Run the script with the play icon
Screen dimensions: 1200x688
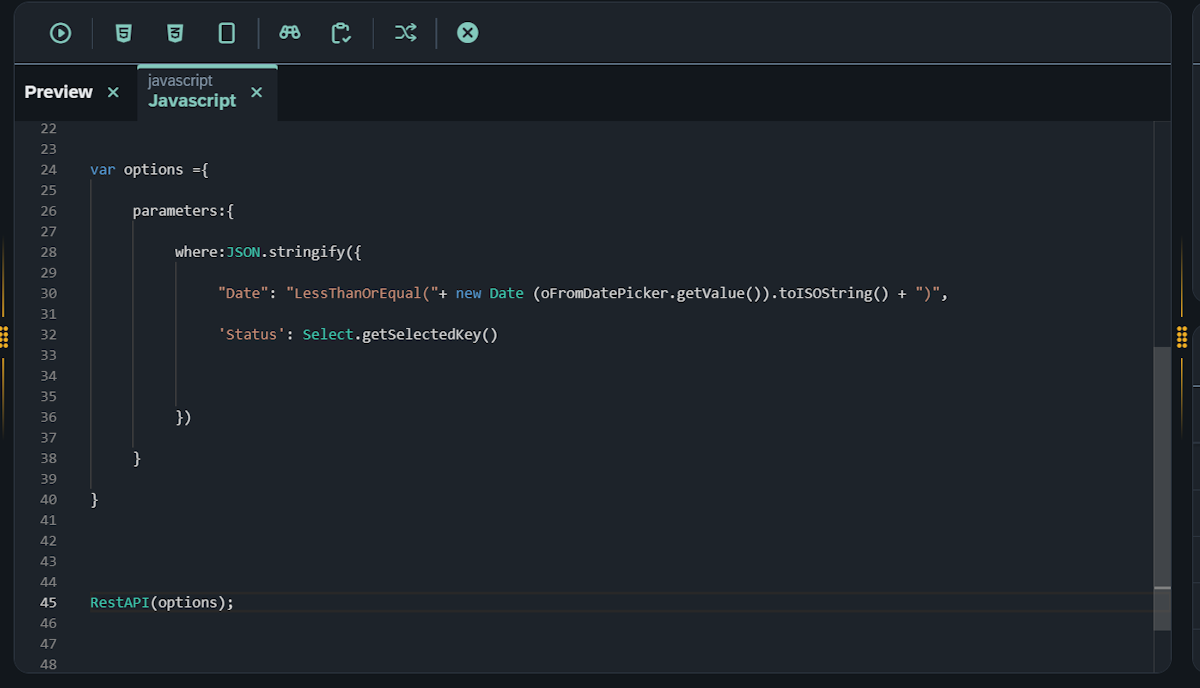(61, 33)
